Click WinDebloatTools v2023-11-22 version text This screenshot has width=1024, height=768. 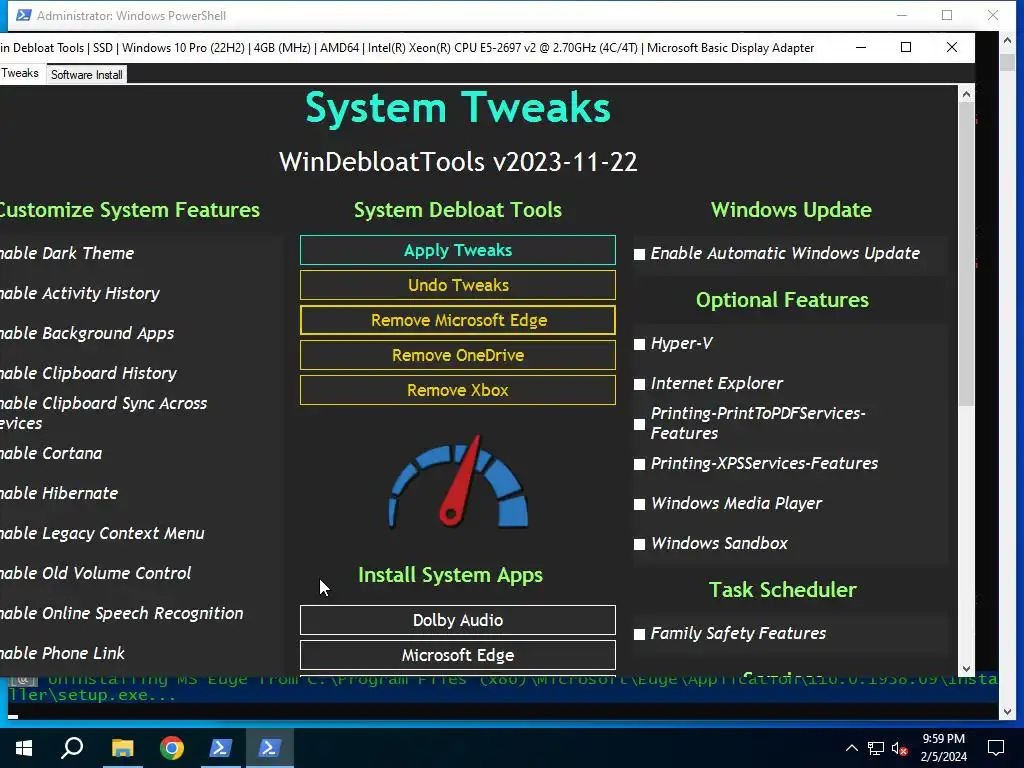[x=458, y=162]
